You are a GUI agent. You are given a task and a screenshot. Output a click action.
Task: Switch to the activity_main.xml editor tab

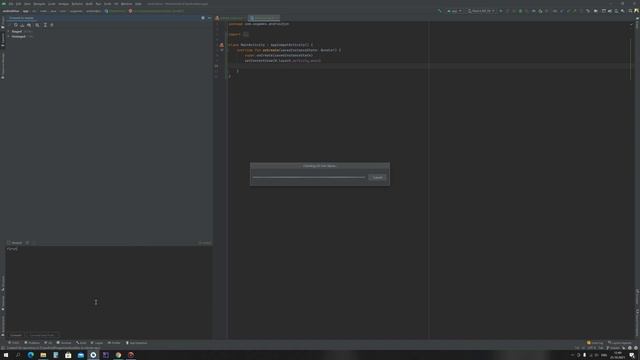tap(231, 18)
